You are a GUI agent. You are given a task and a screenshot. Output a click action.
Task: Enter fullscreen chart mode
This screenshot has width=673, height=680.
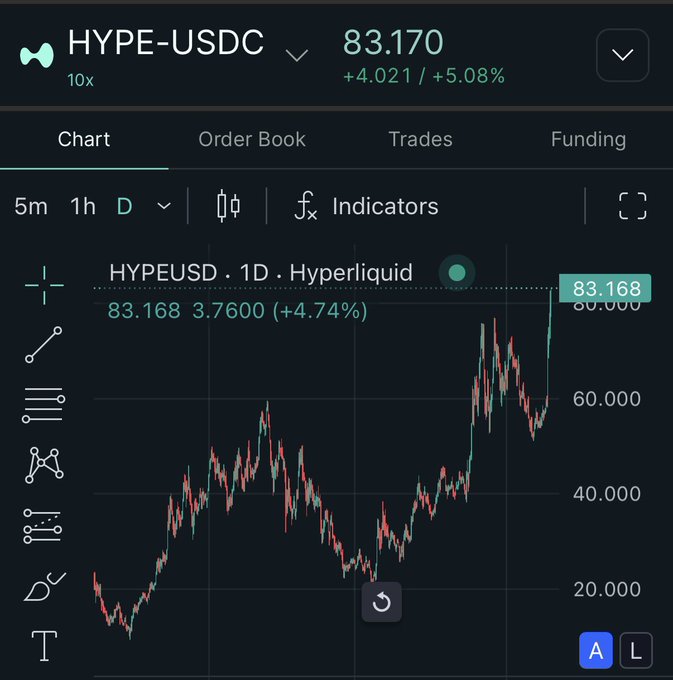click(x=632, y=206)
